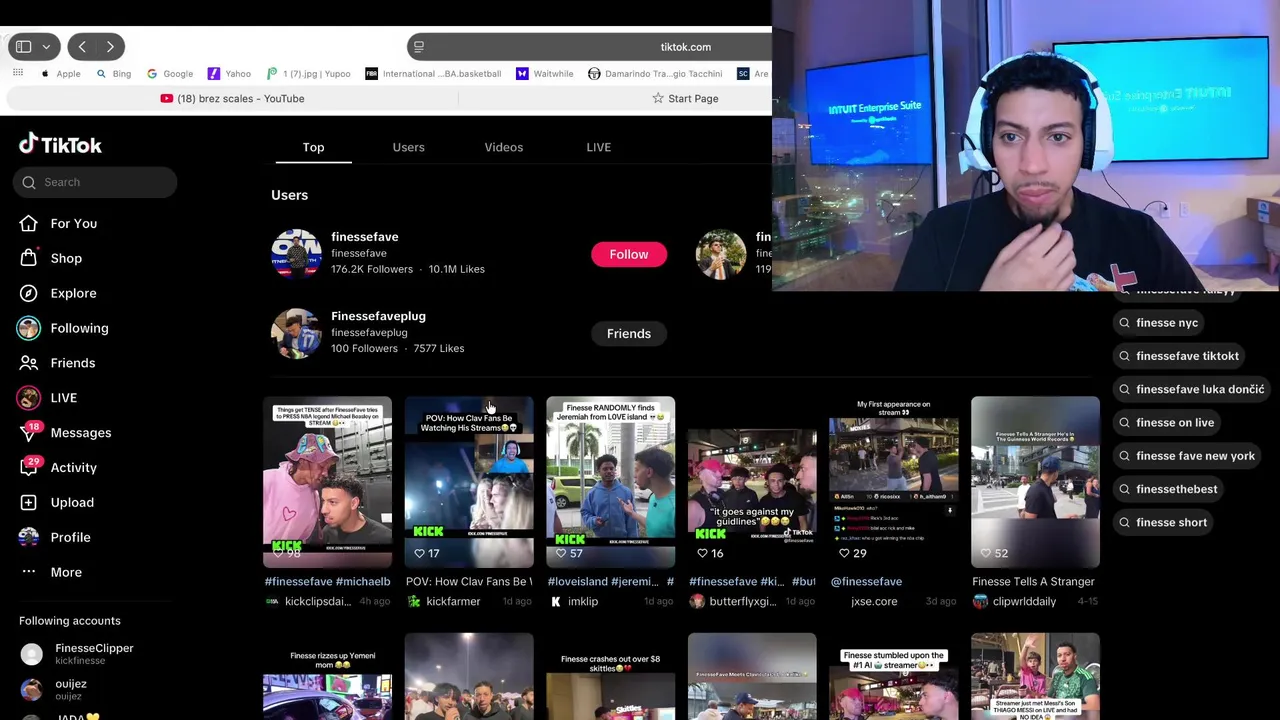This screenshot has width=1280, height=720.
Task: Open the Upload plus icon
Action: click(29, 502)
